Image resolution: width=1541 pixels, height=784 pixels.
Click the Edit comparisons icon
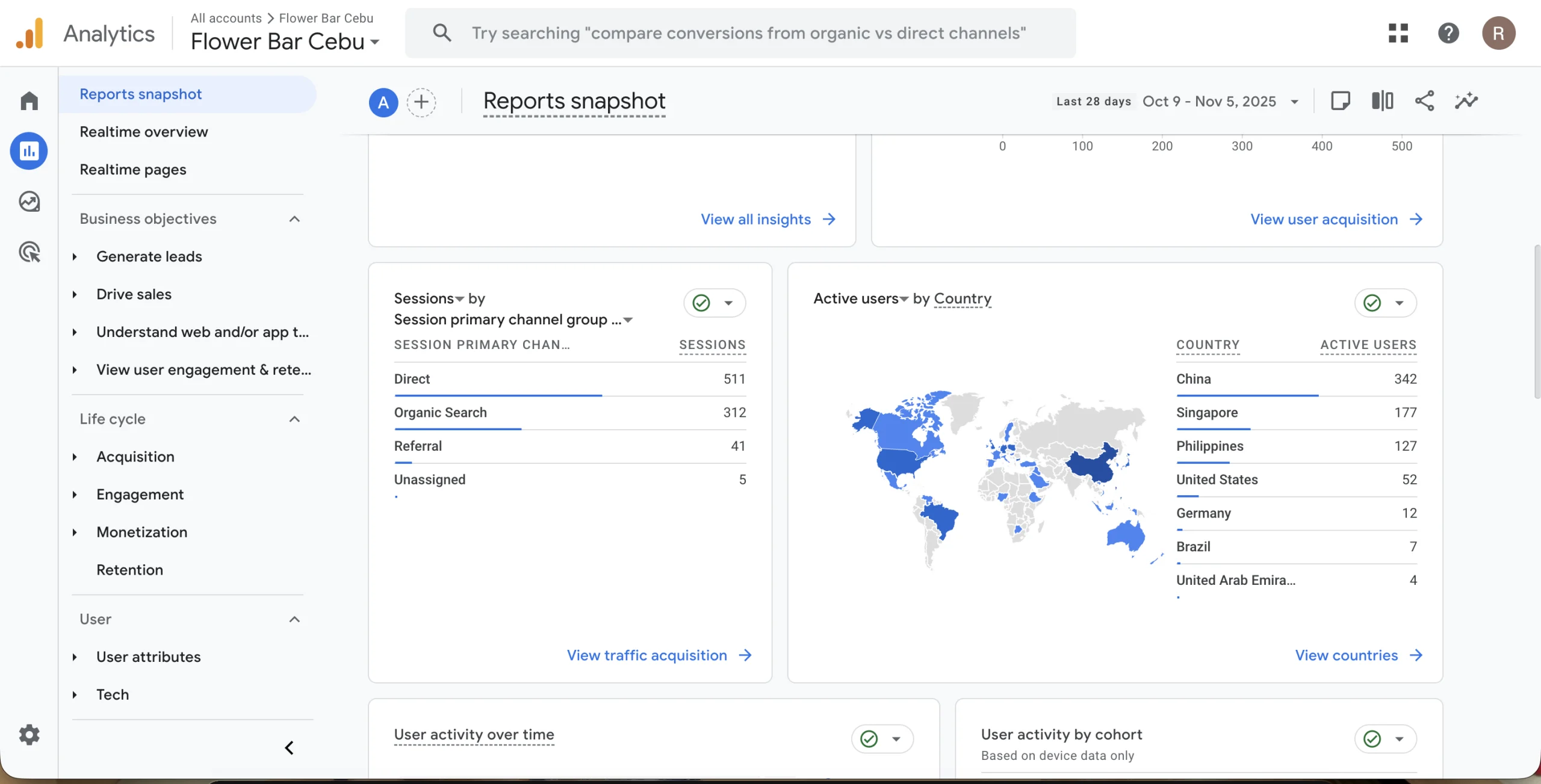point(1382,101)
